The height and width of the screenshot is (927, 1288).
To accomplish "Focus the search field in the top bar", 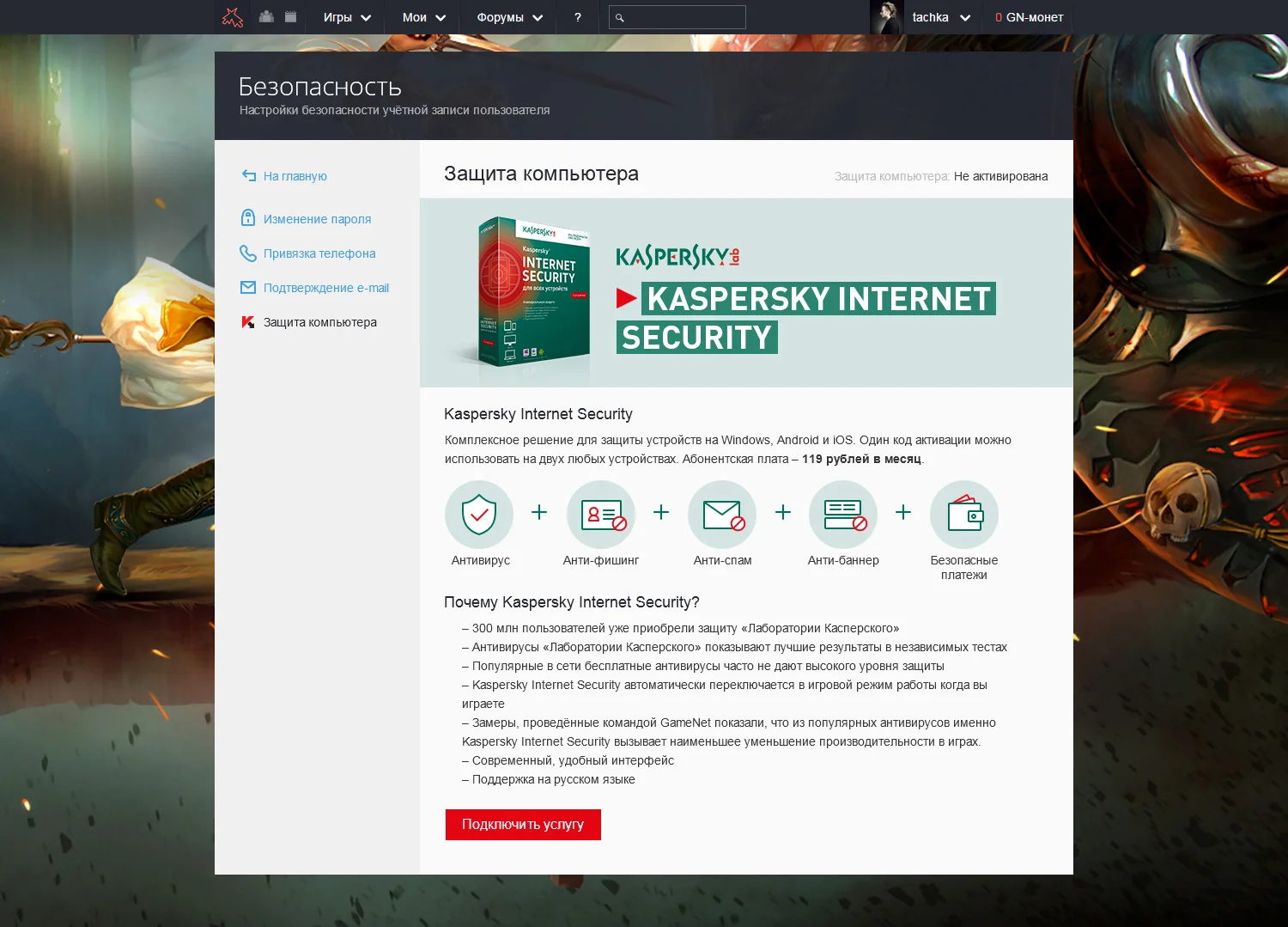I will coord(677,17).
